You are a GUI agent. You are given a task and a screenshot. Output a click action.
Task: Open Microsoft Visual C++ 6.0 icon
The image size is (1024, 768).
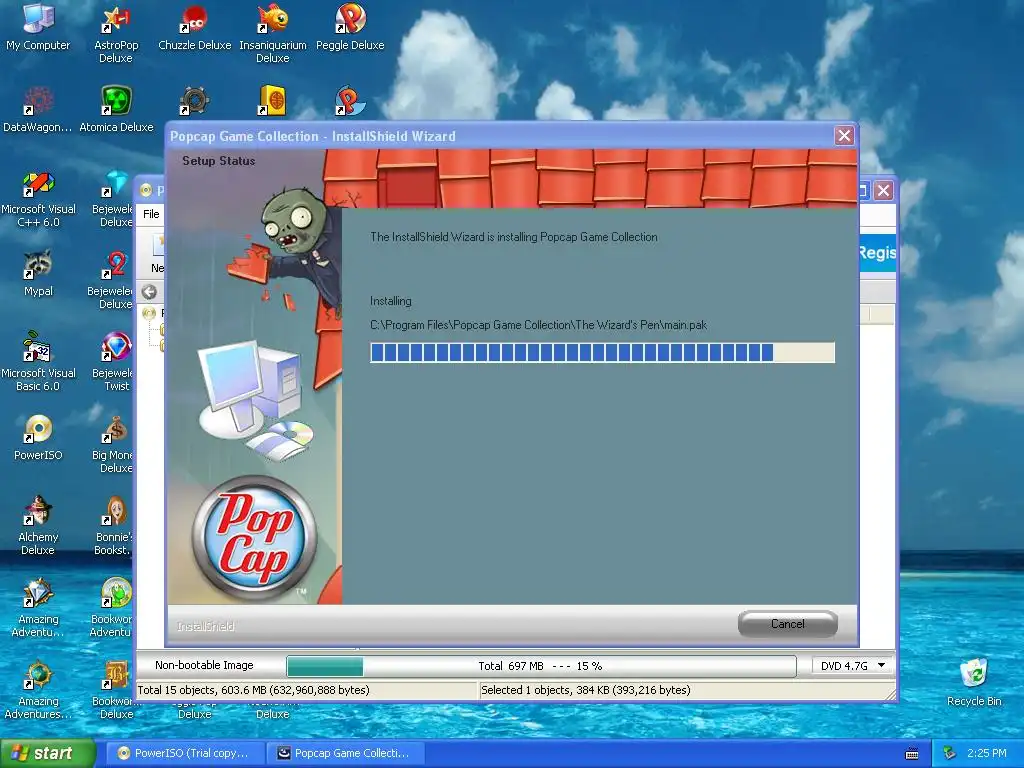click(x=38, y=199)
